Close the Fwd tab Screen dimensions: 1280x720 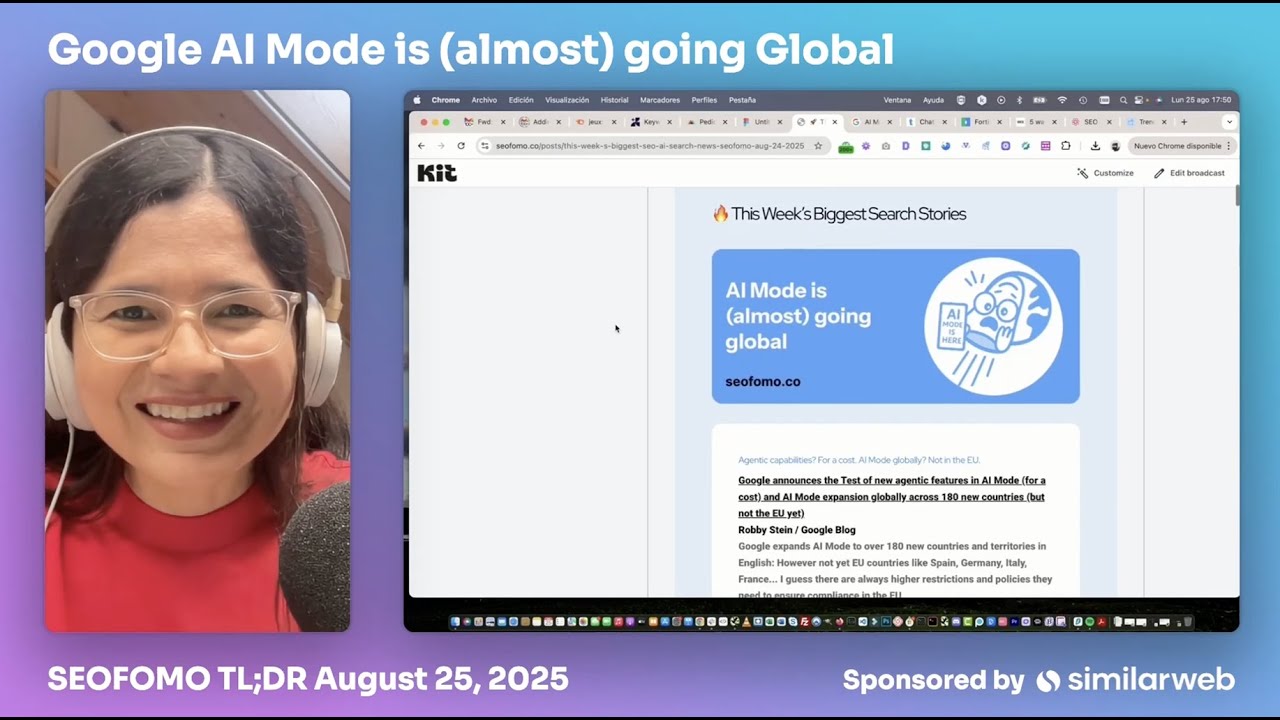[x=503, y=122]
